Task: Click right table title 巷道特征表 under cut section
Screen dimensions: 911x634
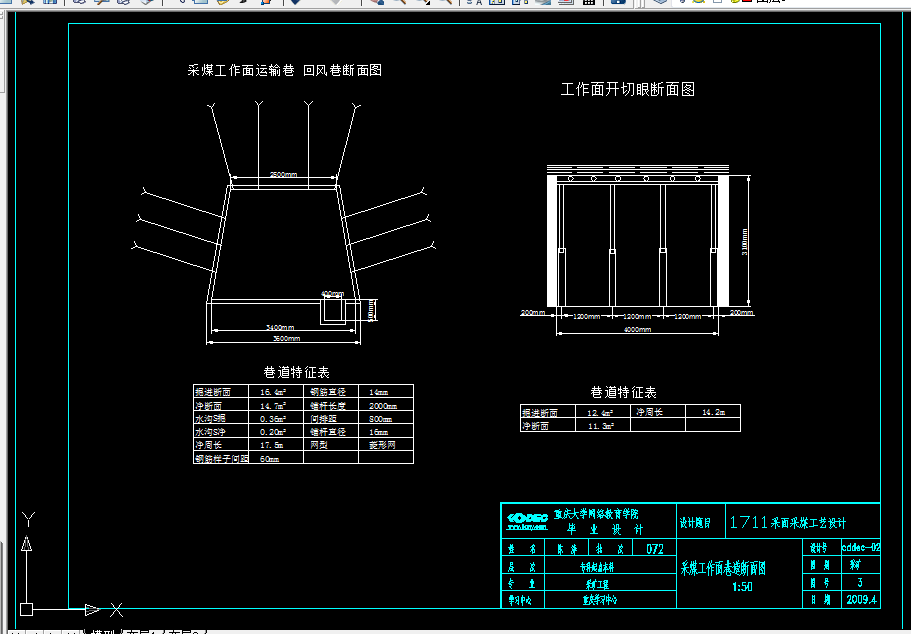Action: [623, 392]
